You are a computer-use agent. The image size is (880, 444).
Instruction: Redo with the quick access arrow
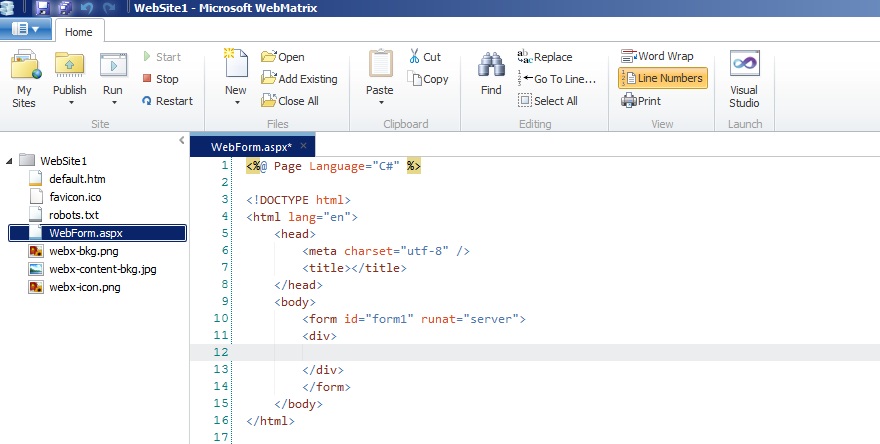[109, 8]
